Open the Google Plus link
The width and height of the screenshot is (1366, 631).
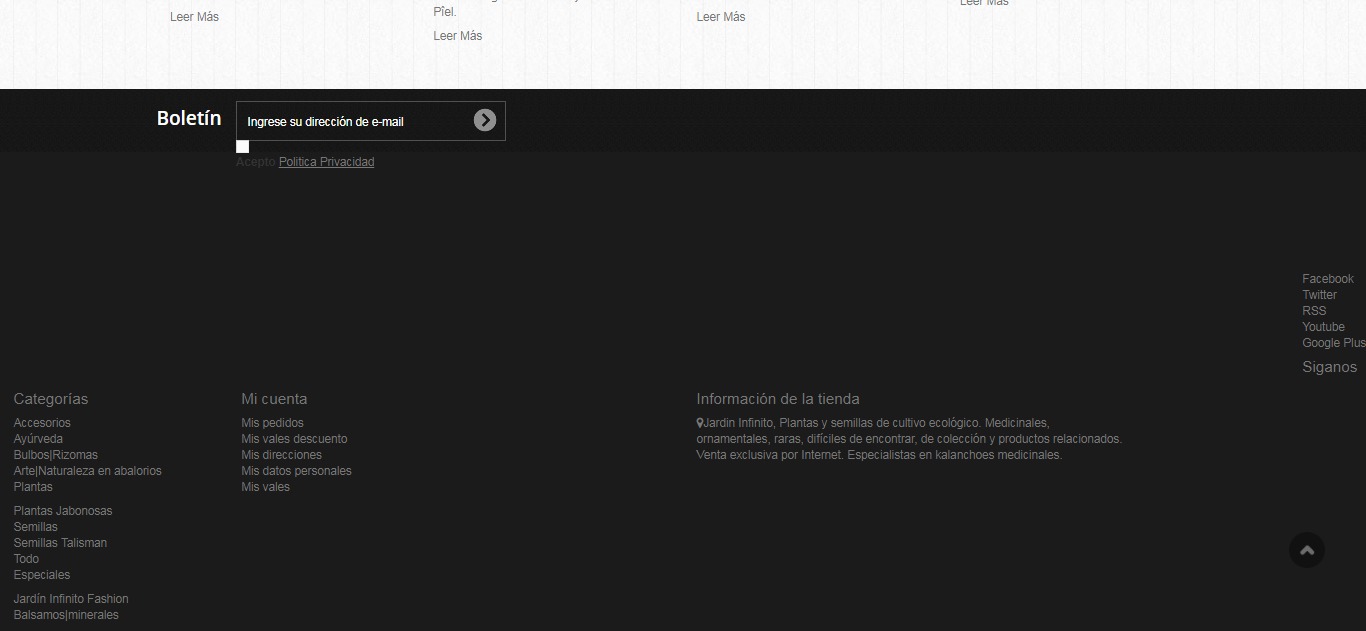coord(1334,343)
